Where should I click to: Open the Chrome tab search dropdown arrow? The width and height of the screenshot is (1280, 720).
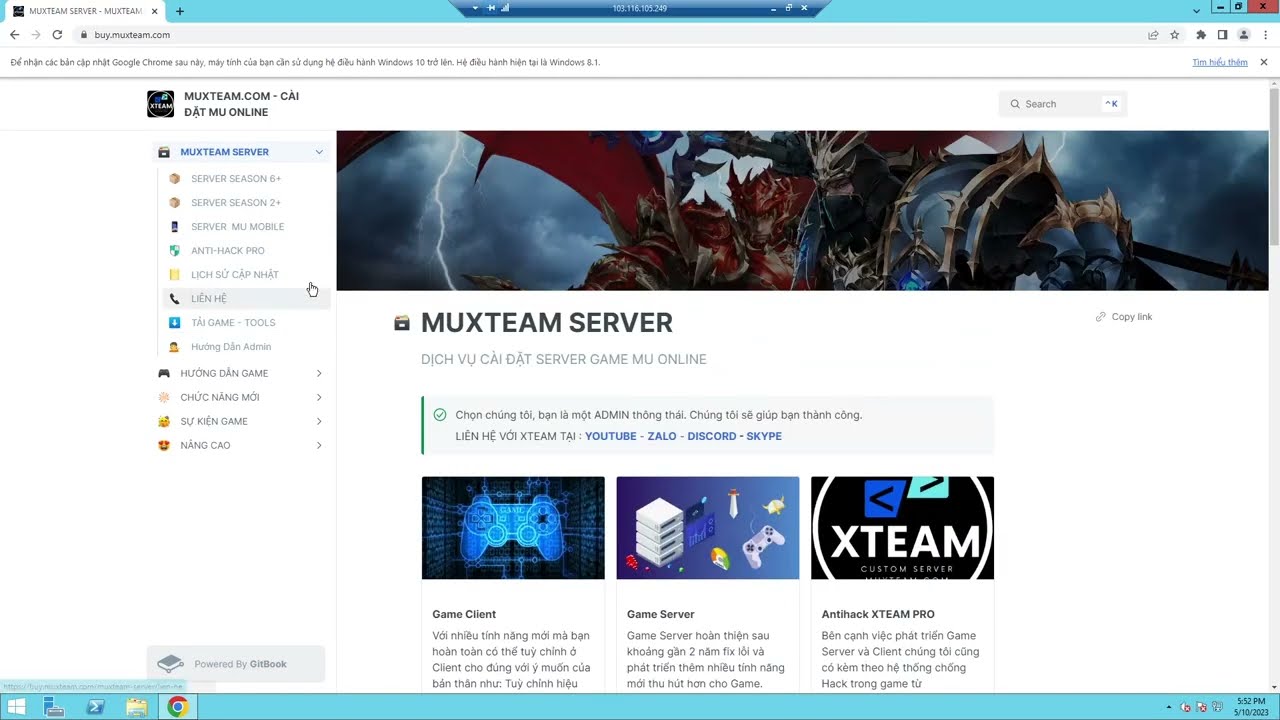coord(1197,10)
